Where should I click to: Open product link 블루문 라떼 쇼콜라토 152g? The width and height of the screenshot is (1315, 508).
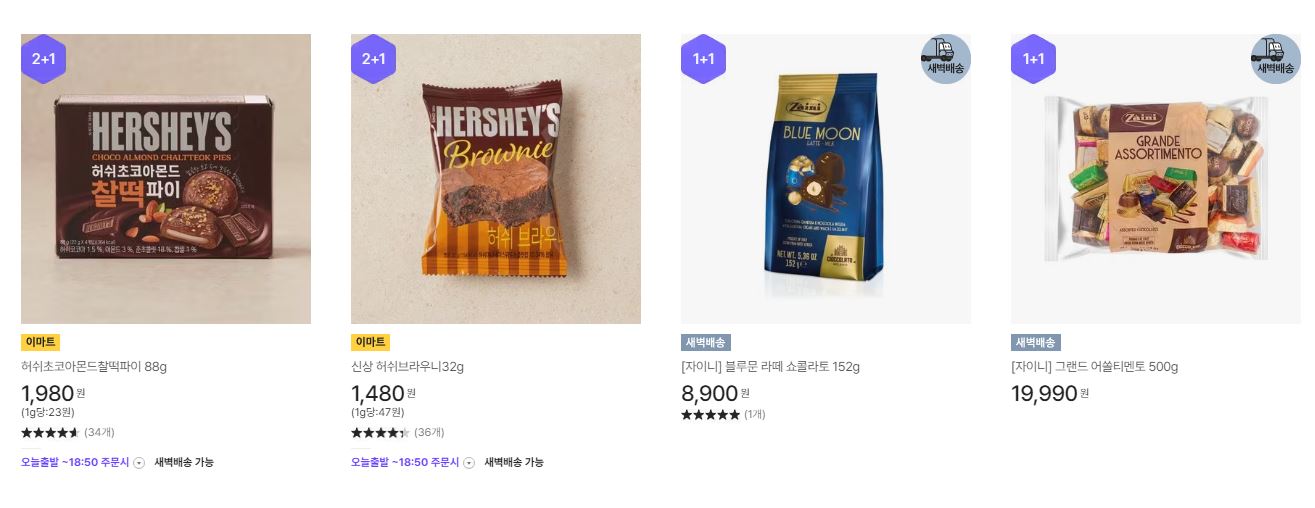pyautogui.click(x=770, y=367)
